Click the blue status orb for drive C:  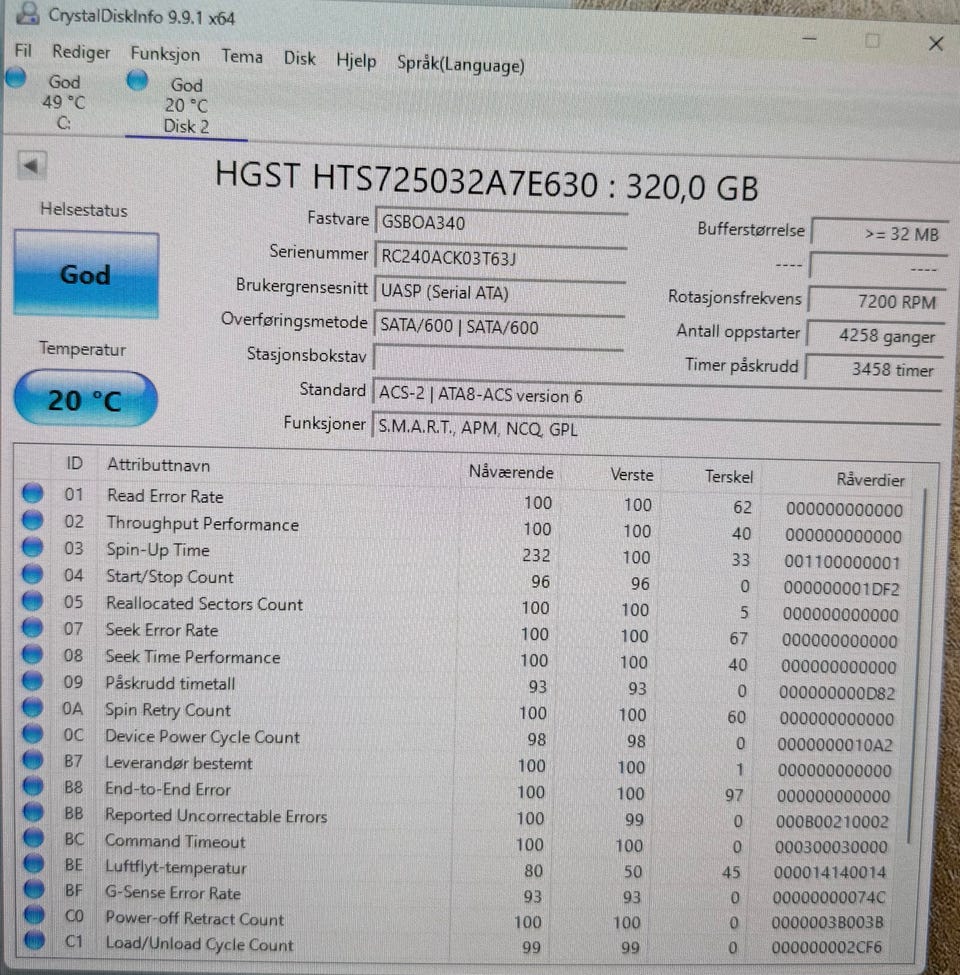pyautogui.click(x=16, y=78)
